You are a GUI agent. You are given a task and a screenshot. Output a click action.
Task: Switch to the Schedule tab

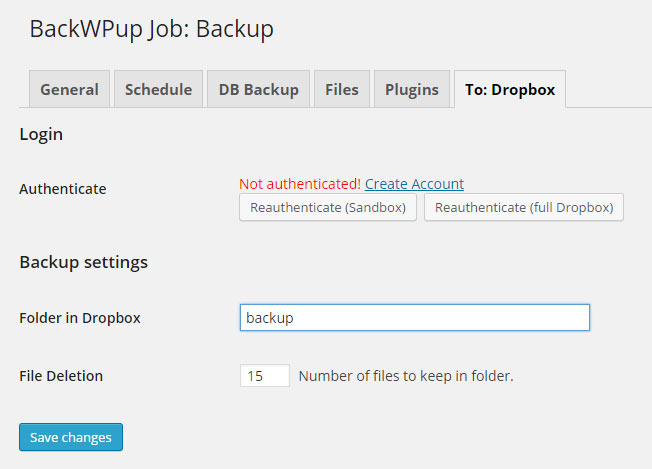[158, 89]
